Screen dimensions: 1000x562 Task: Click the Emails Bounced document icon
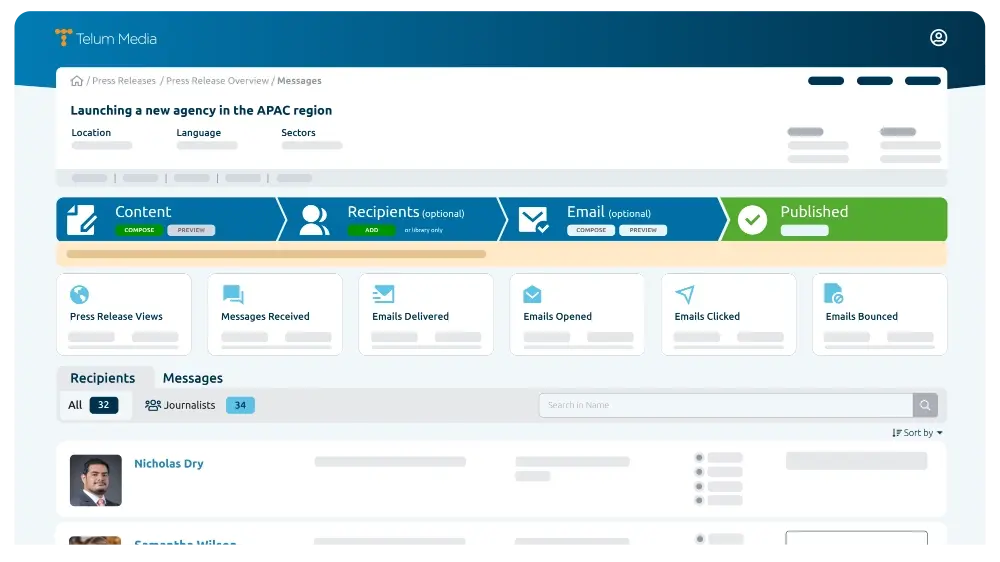[x=834, y=293]
